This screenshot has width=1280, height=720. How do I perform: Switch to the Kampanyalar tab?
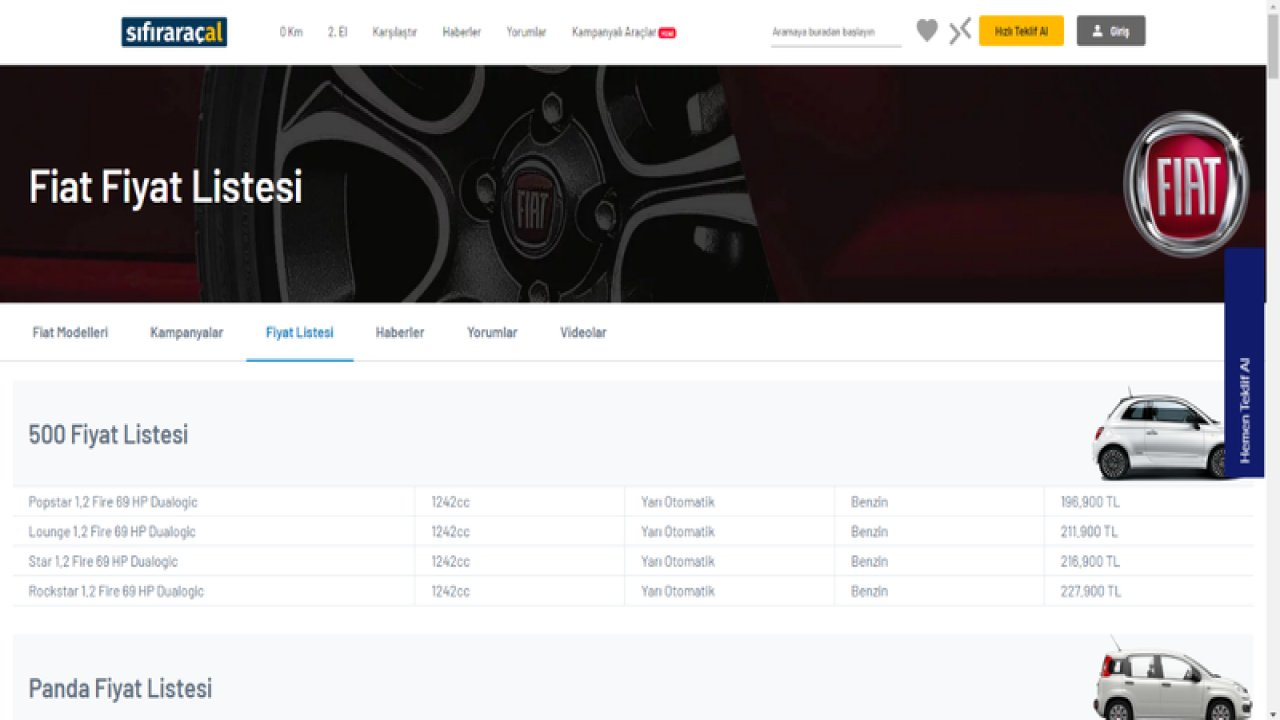coord(186,332)
